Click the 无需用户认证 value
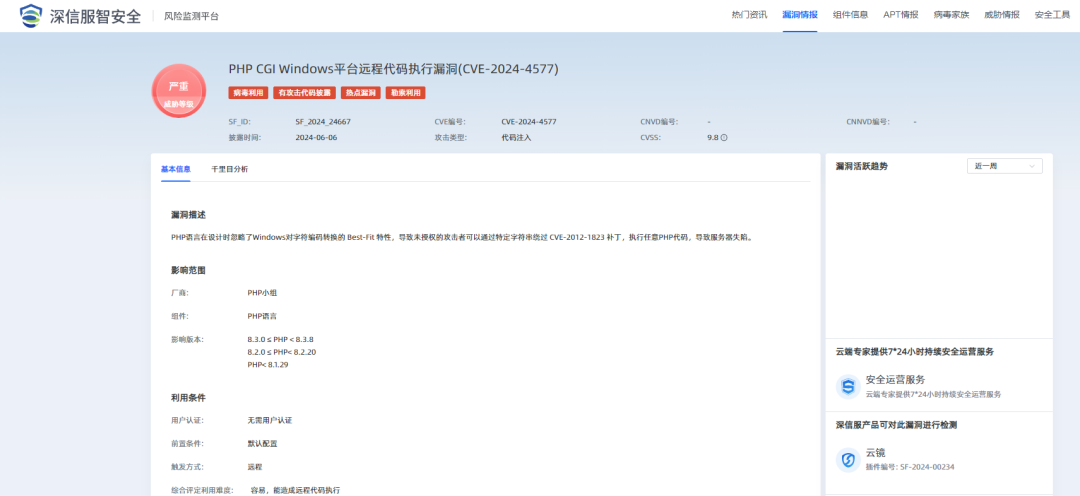The height and width of the screenshot is (496, 1080). point(269,420)
